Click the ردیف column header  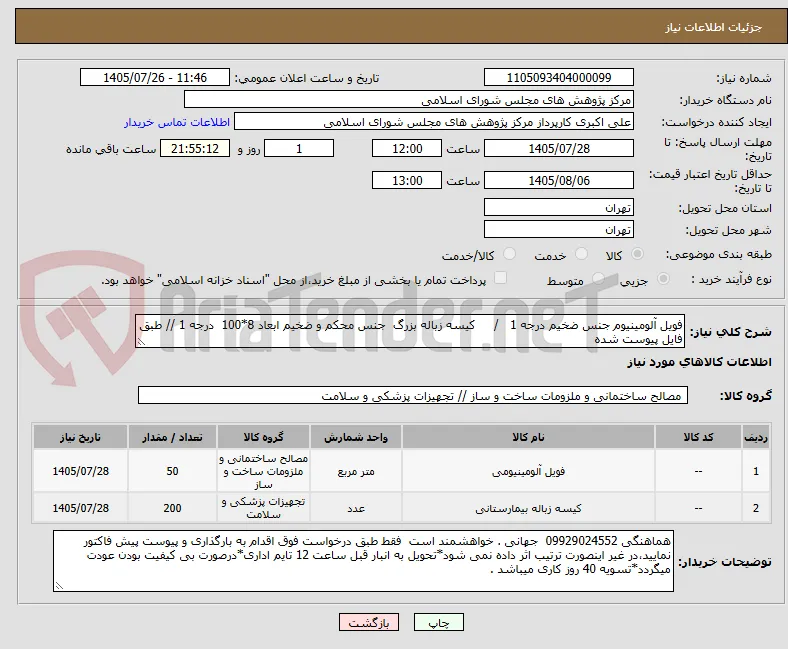pyautogui.click(x=755, y=437)
